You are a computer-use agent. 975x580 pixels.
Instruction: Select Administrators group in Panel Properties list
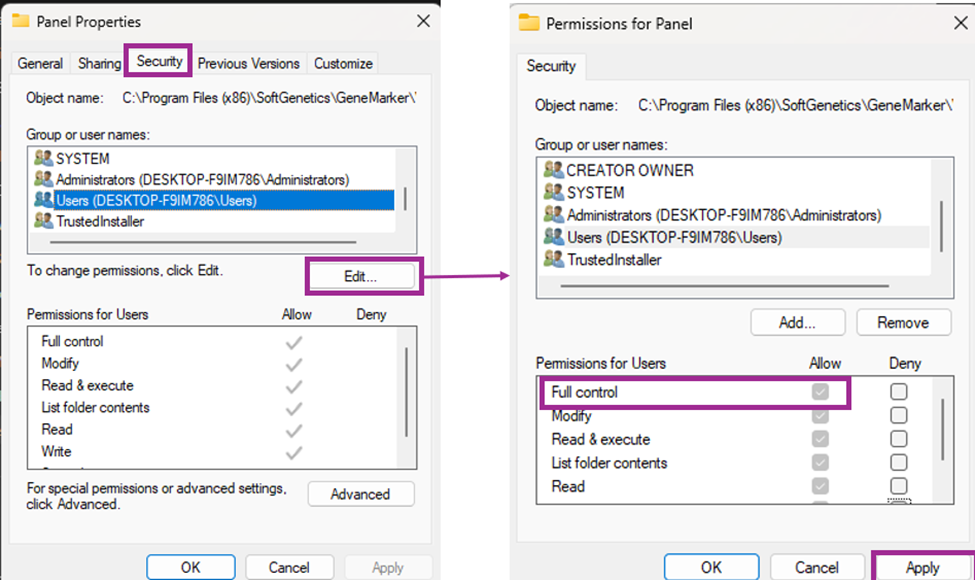(x=202, y=179)
